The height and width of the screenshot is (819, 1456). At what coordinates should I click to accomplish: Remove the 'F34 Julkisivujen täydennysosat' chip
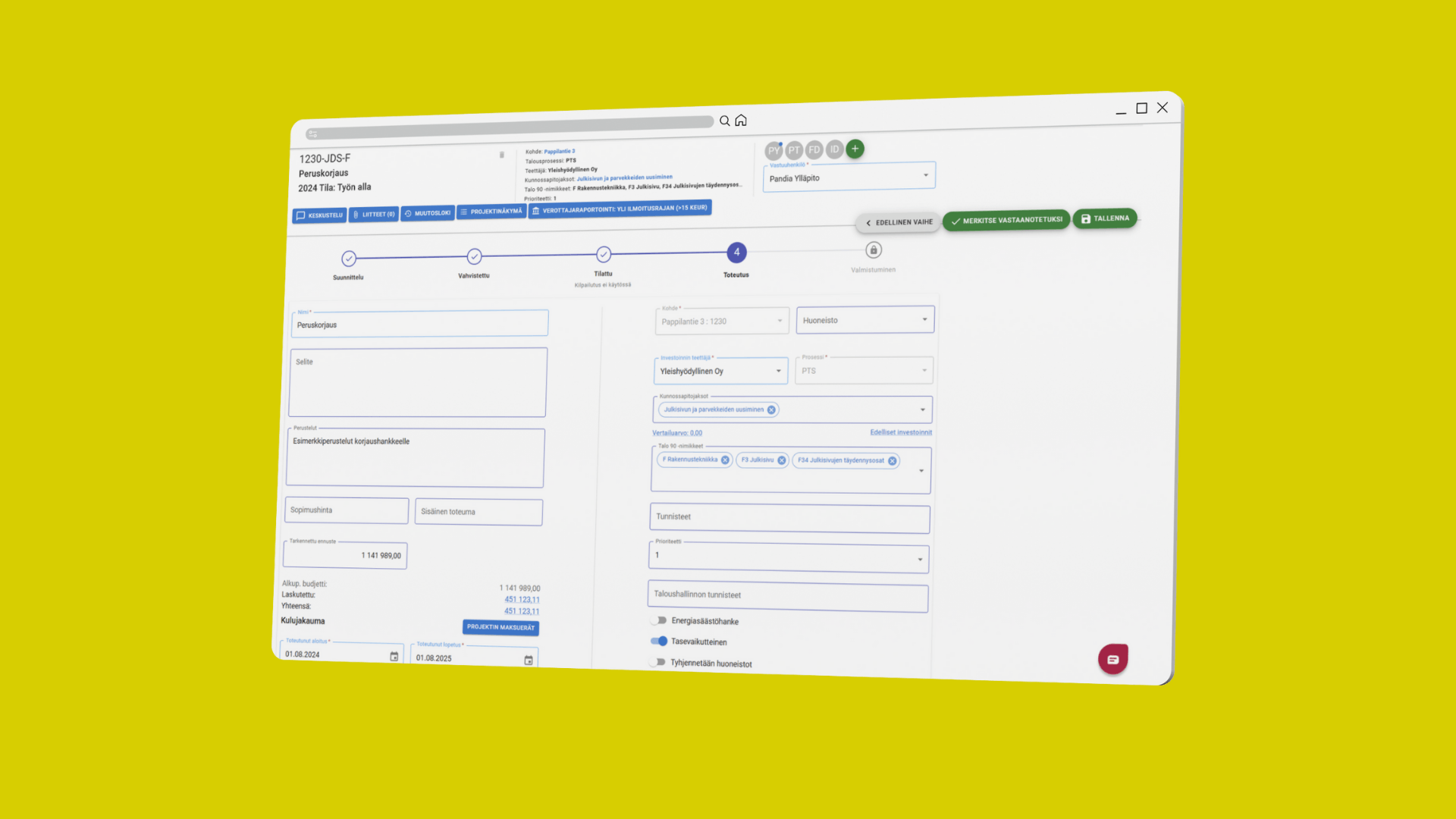pos(893,461)
